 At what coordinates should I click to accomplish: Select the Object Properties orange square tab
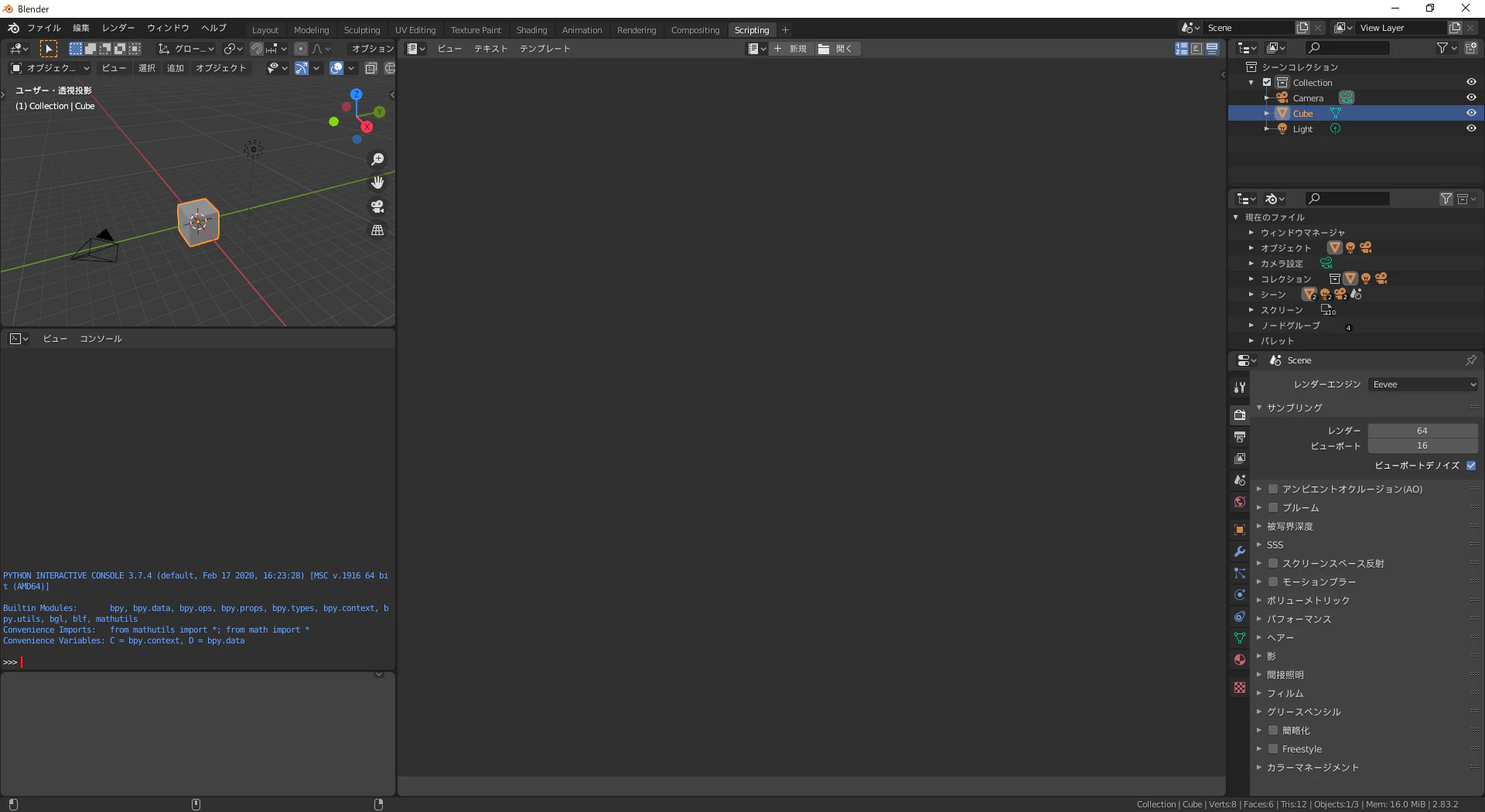(1240, 530)
